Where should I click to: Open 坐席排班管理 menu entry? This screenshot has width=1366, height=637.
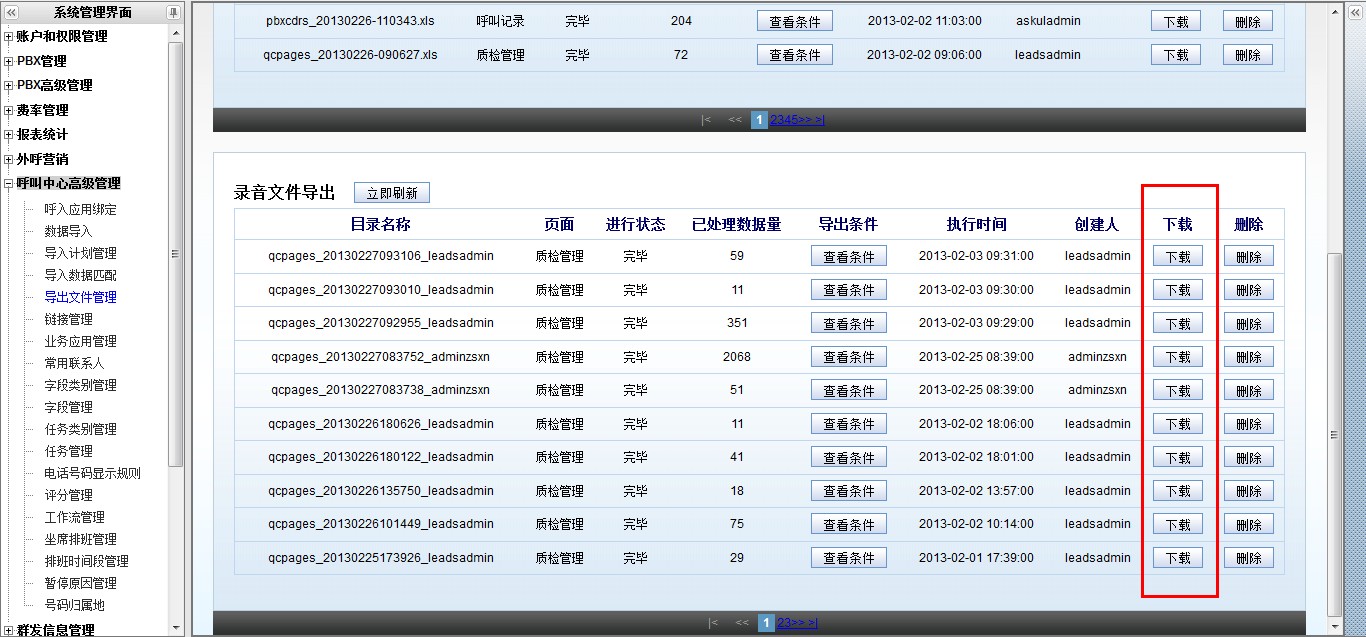pyautogui.click(x=80, y=539)
